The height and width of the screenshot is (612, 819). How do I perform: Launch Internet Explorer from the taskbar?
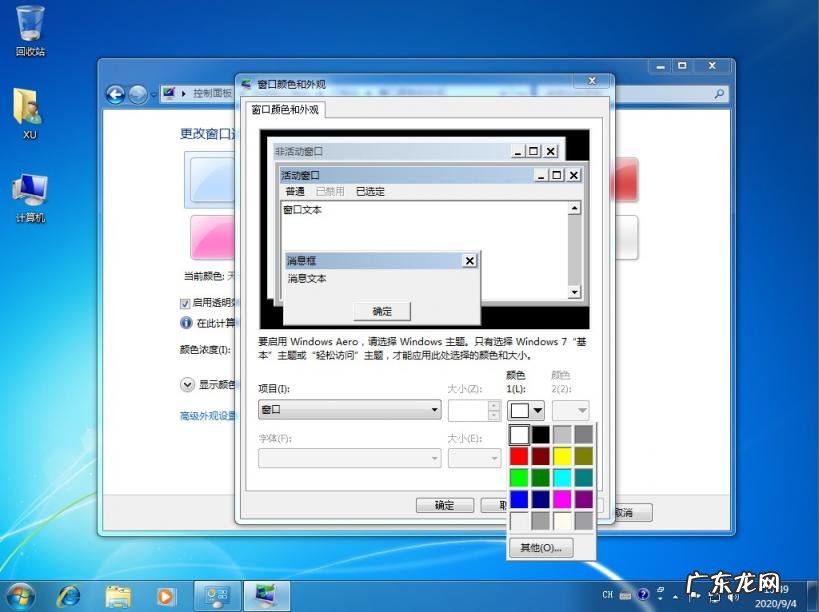coord(70,596)
